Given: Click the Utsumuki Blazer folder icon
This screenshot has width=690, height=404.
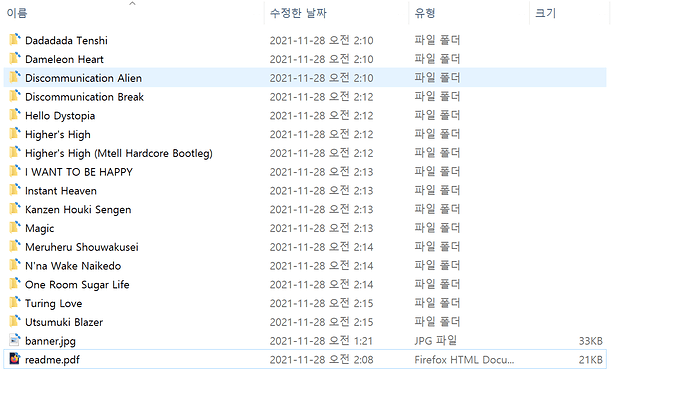Looking at the screenshot, I should coord(15,322).
